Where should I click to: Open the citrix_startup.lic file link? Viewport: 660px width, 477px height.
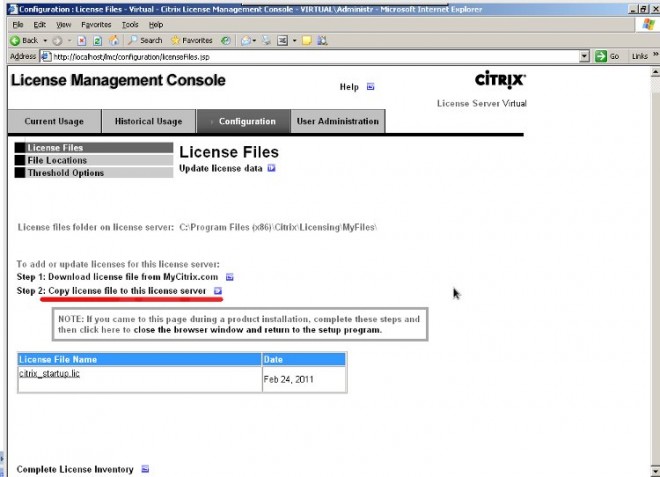click(49, 373)
